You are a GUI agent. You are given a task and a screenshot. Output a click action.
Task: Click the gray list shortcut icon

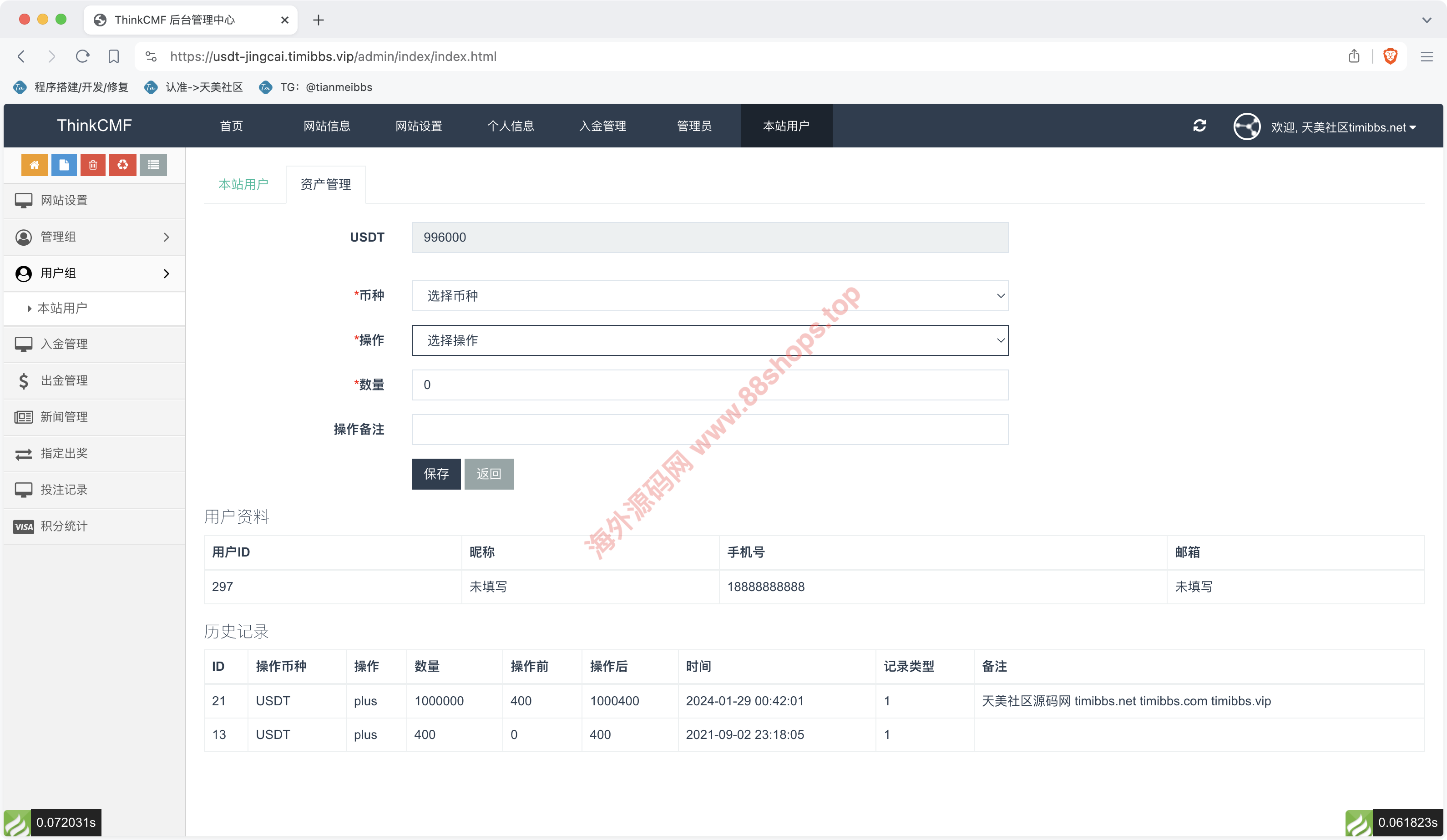point(153,165)
